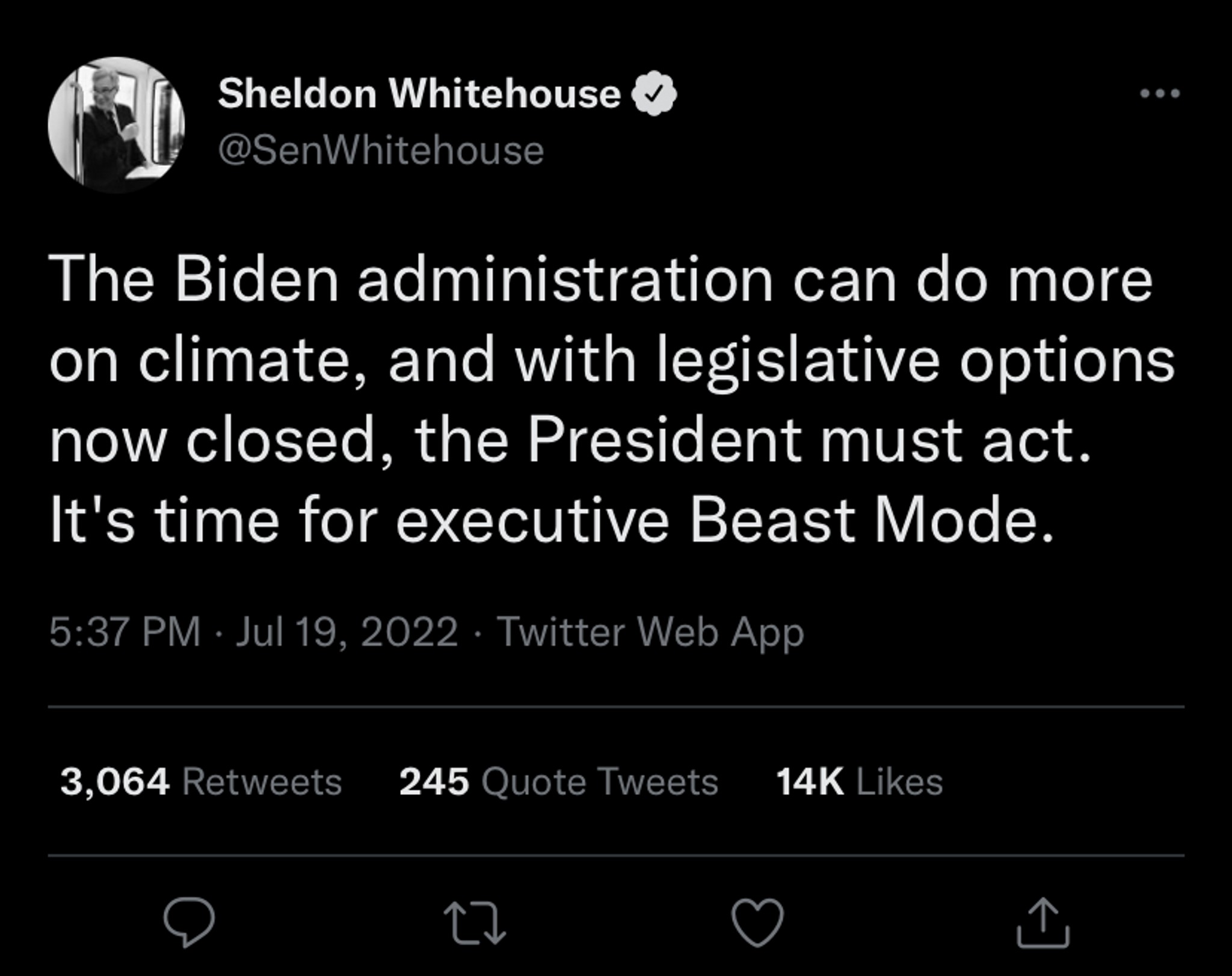View the 3,064 Retweets list

point(201,782)
